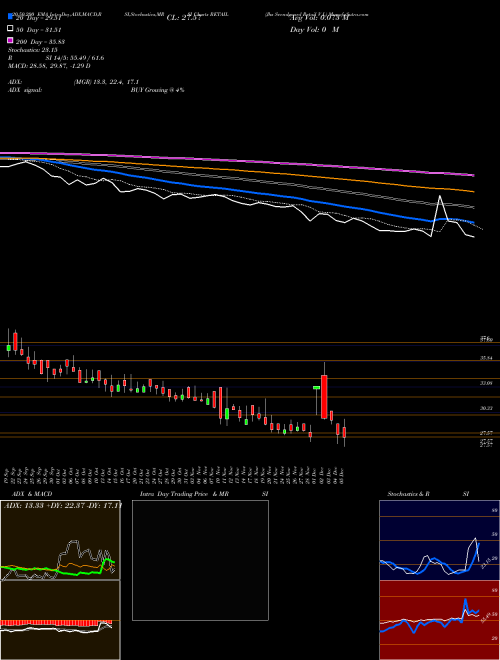This screenshot has height=660, width=500.
Task: Click the 33.06 price axis label
Action: tap(487, 383)
